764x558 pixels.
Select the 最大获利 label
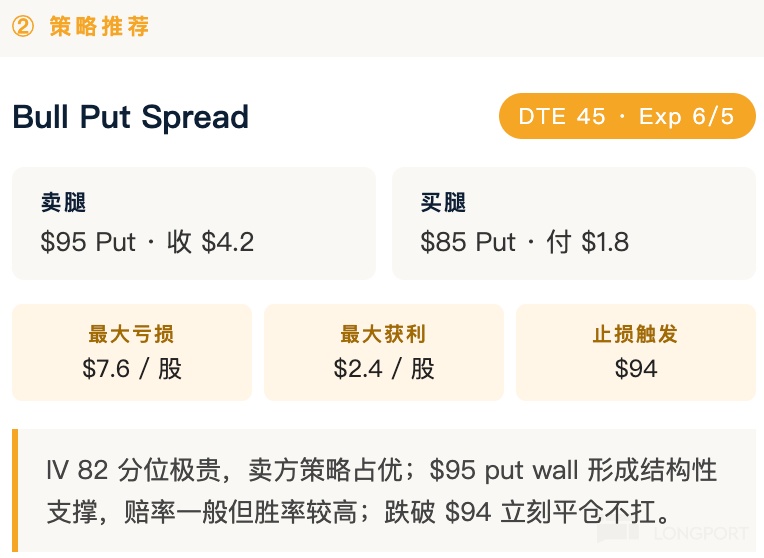(x=383, y=334)
